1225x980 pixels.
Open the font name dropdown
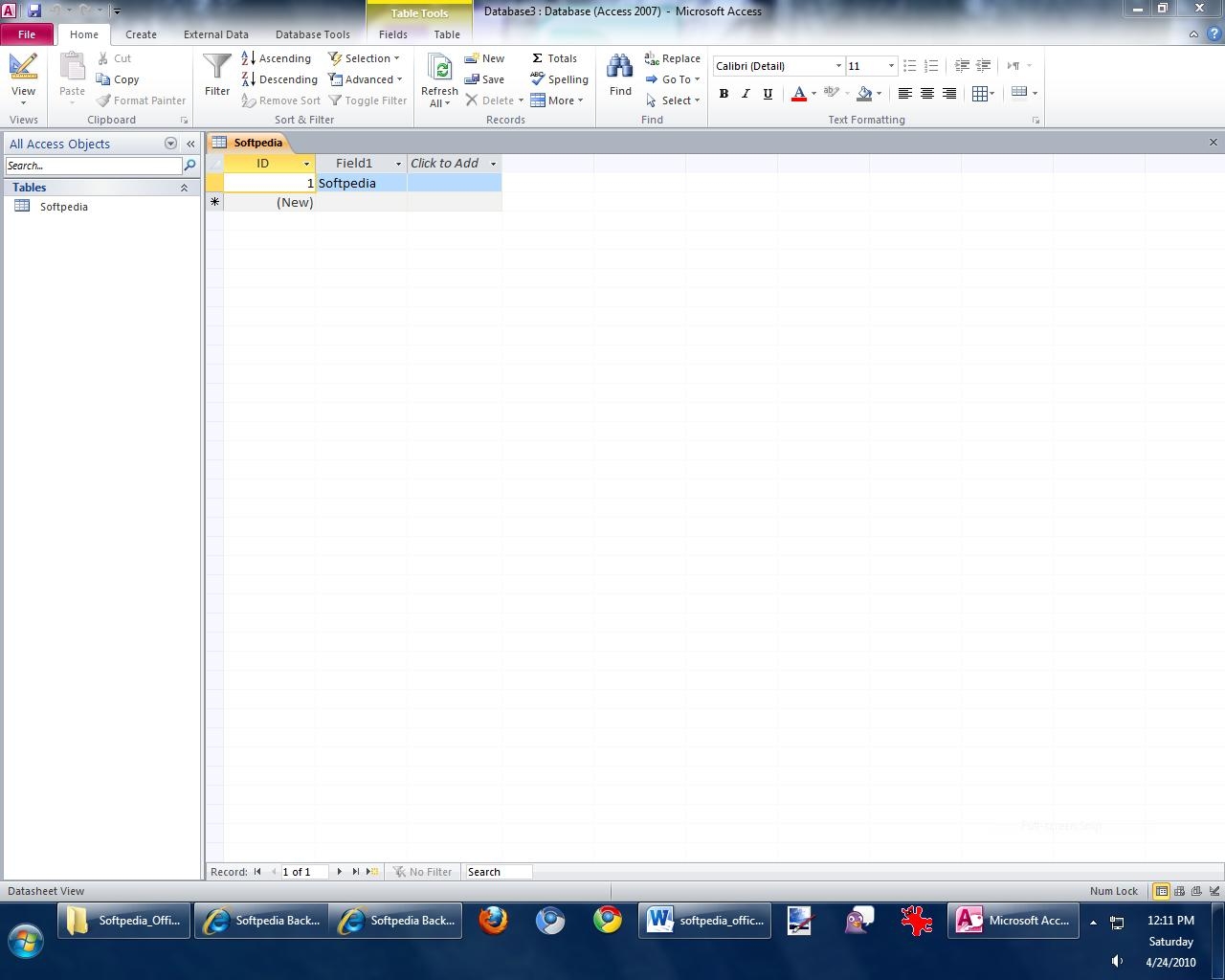pyautogui.click(x=838, y=66)
